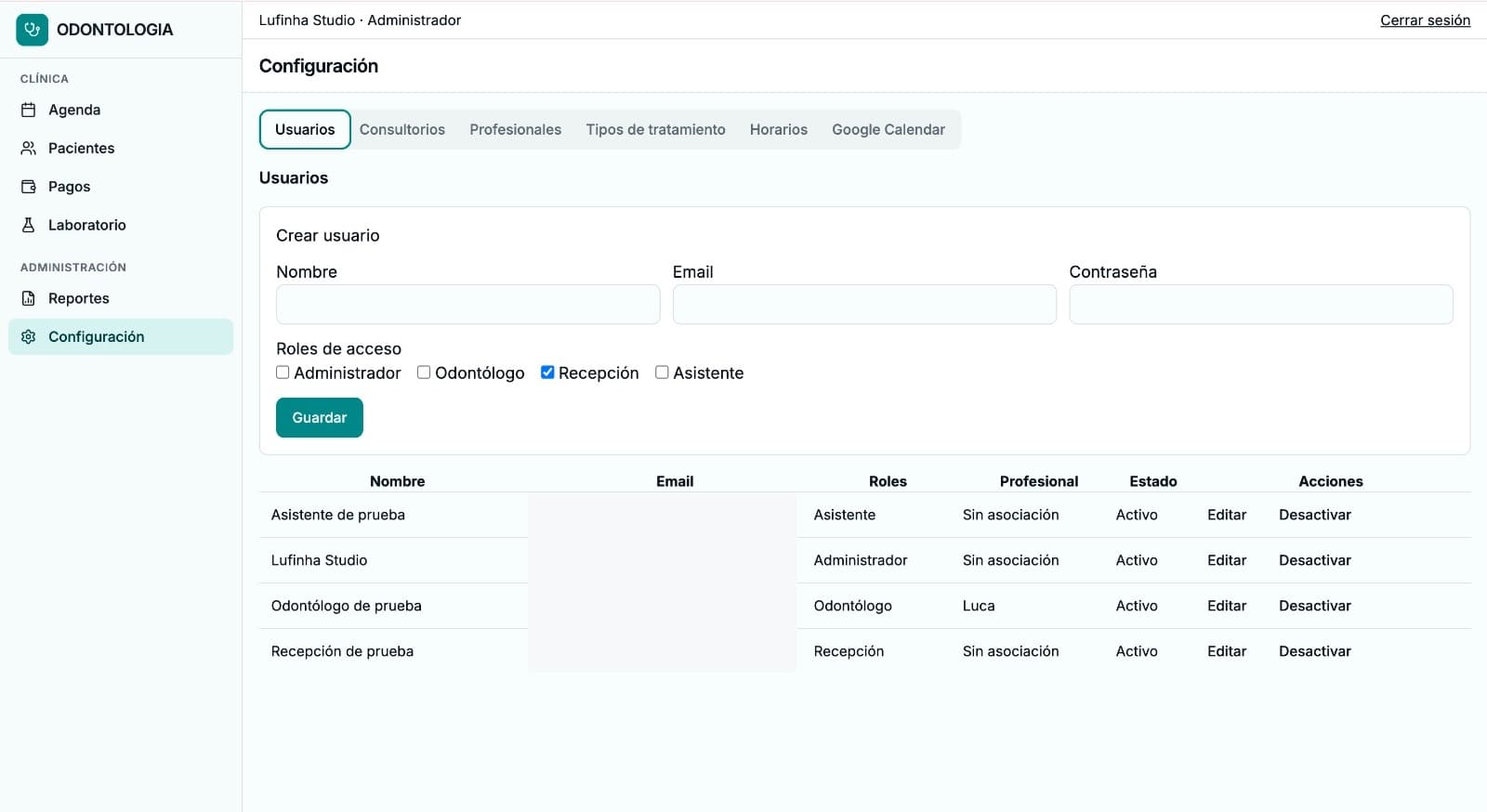Click the 'Luca' profesional cell
Viewport: 1487px width, 812px height.
(979, 606)
